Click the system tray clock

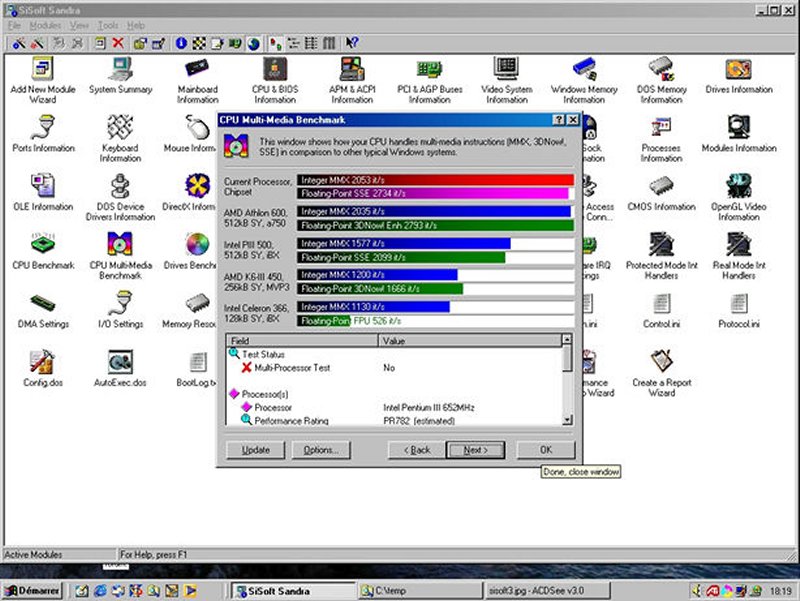click(781, 591)
